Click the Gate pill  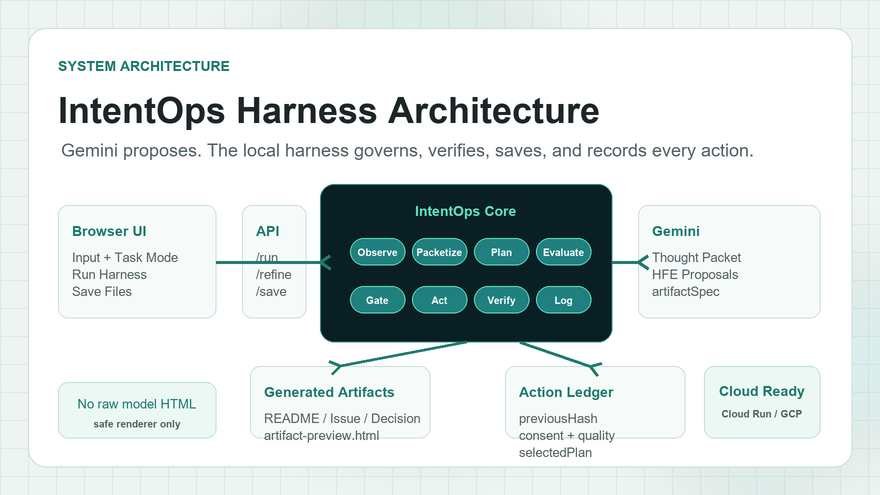pos(377,300)
